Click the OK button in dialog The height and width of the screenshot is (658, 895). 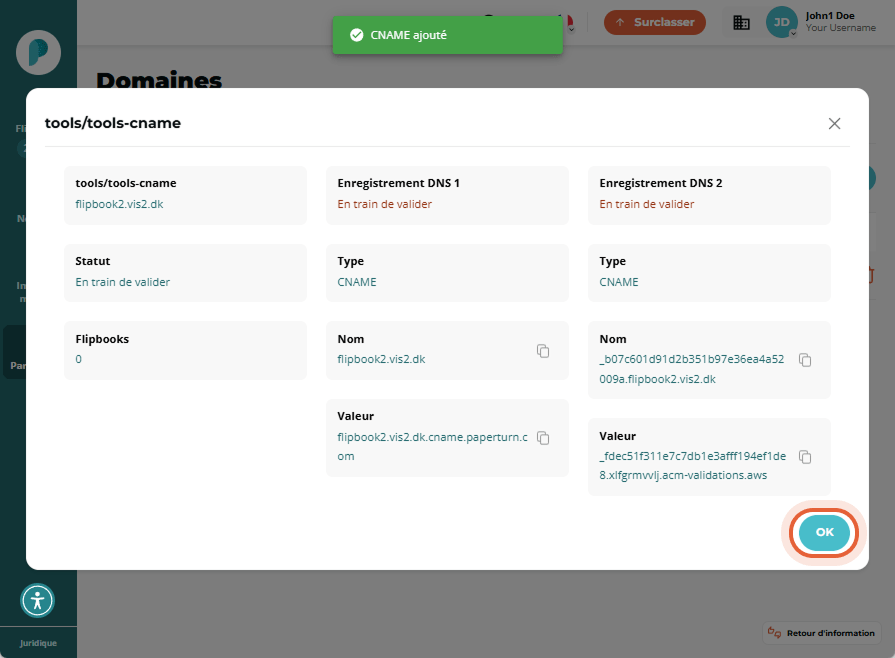click(x=824, y=532)
